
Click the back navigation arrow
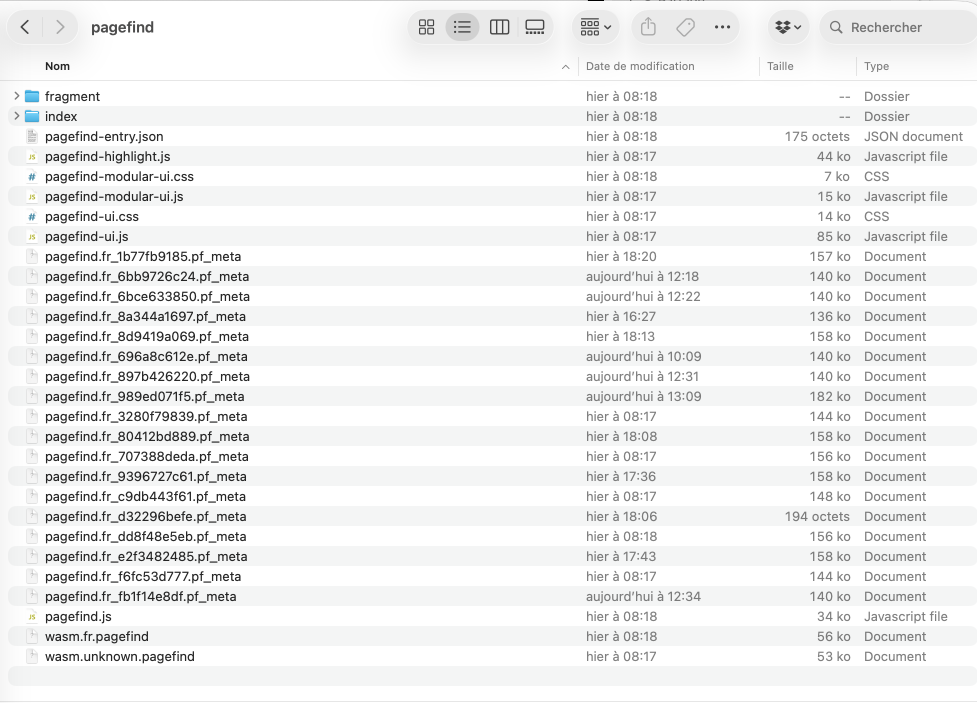pos(25,28)
